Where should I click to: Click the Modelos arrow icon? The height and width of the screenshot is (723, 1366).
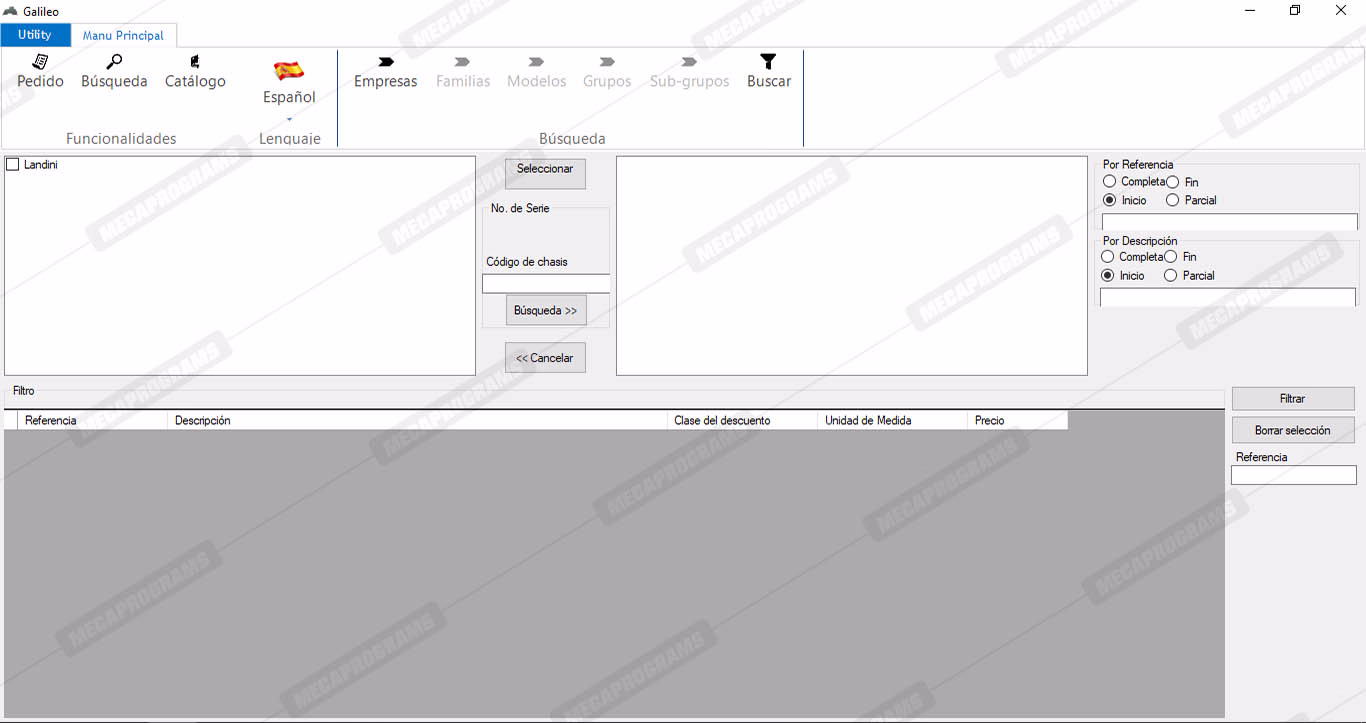pos(536,62)
